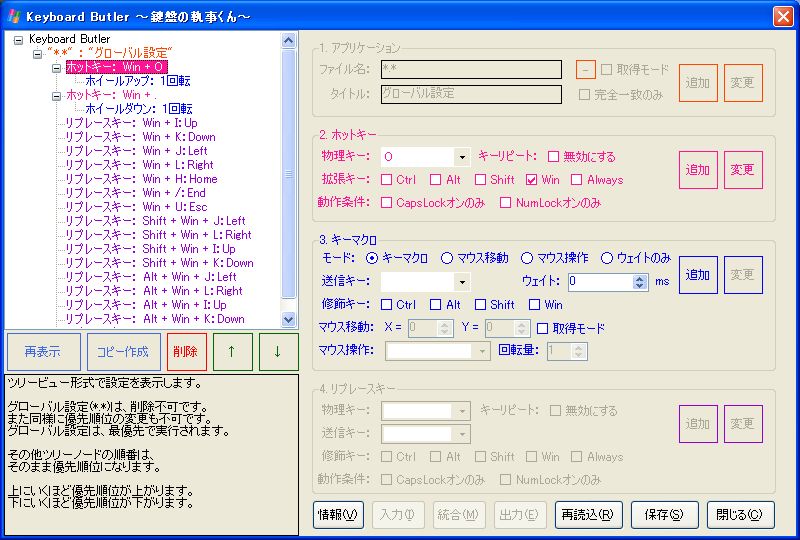Click the Keyboard Butler title bar icon
This screenshot has height=540, width=800.
click(x=14, y=16)
